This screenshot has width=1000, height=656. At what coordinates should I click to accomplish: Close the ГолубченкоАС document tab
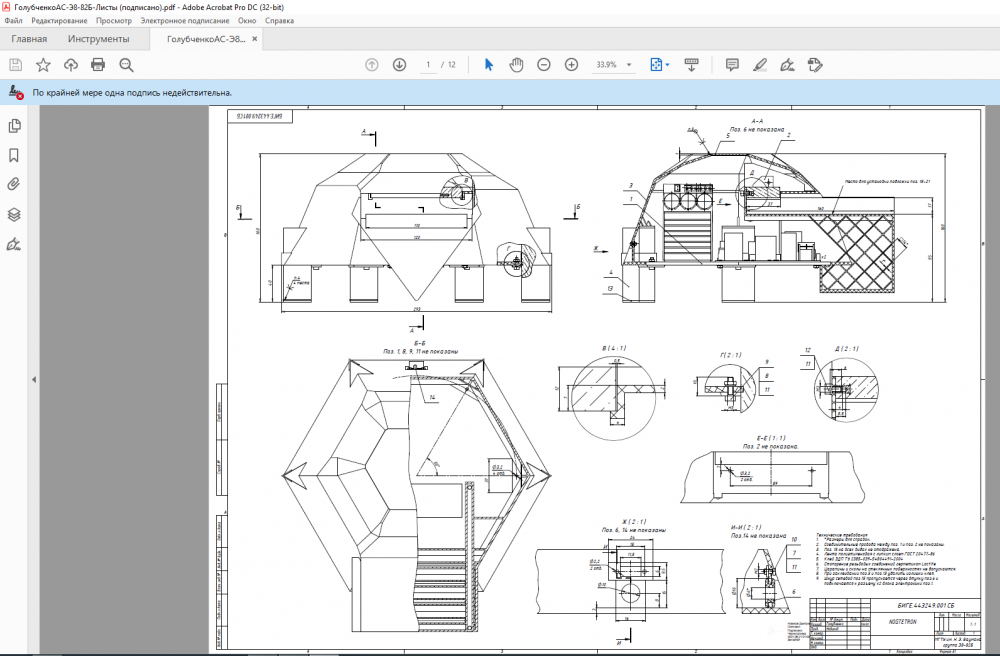click(255, 40)
